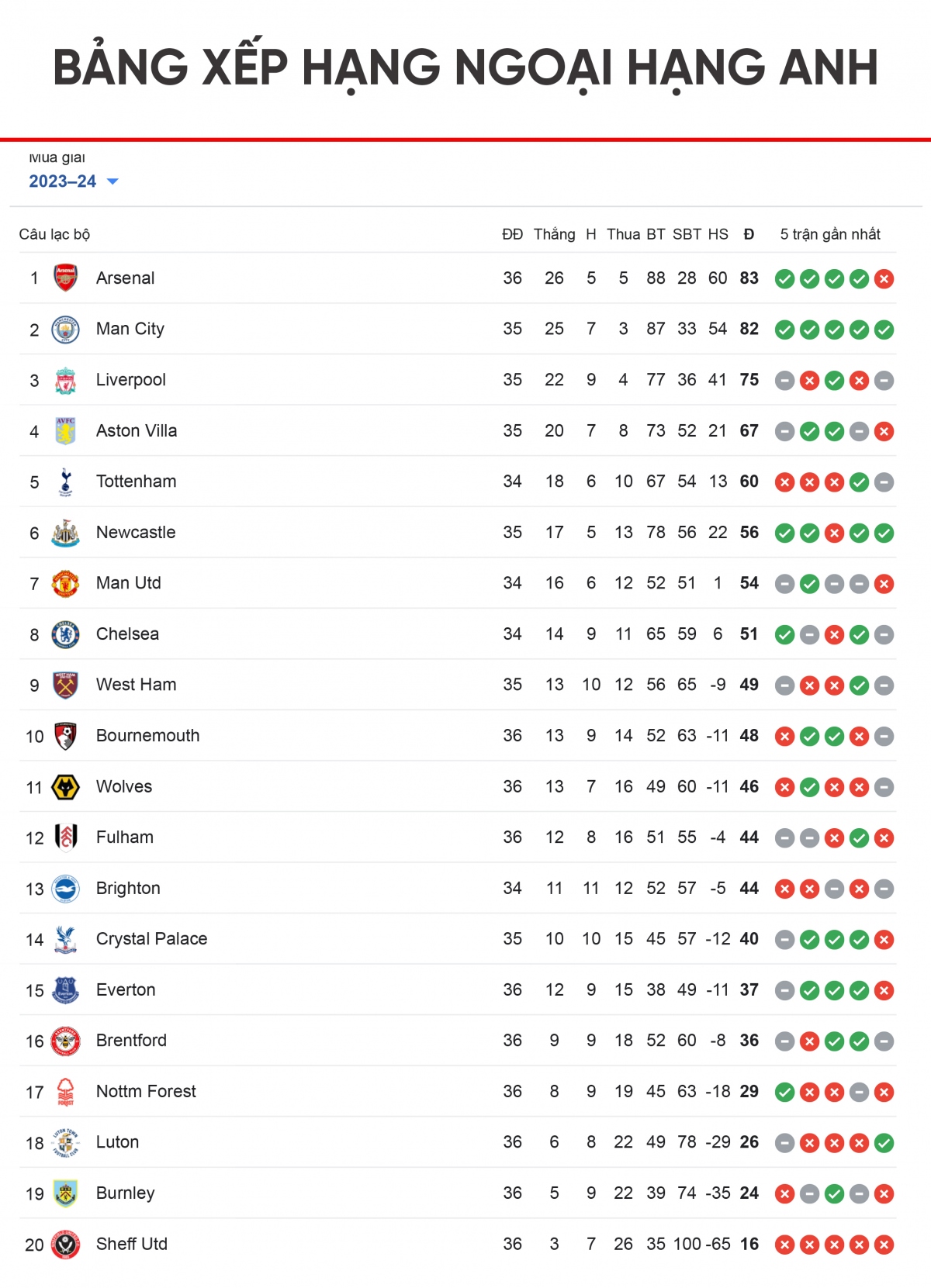The width and height of the screenshot is (931, 1288).
Task: Click the Crystal Palace club logo
Action: (65, 938)
